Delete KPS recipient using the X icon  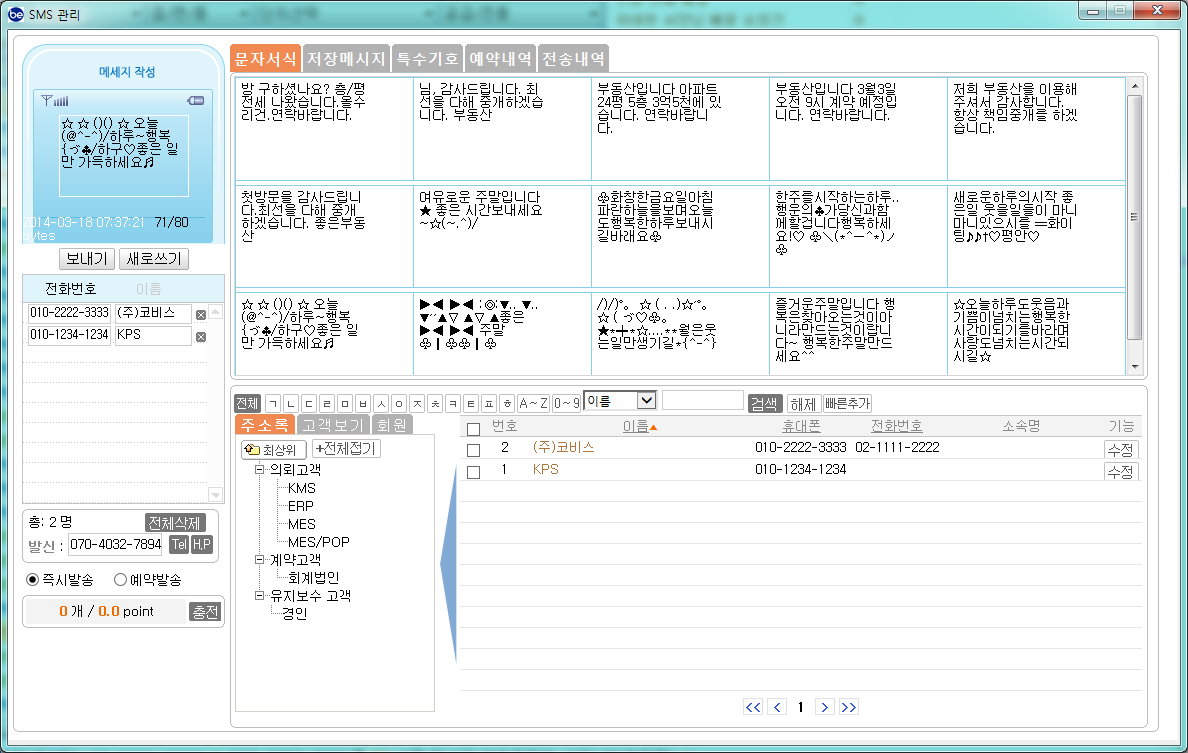(201, 337)
